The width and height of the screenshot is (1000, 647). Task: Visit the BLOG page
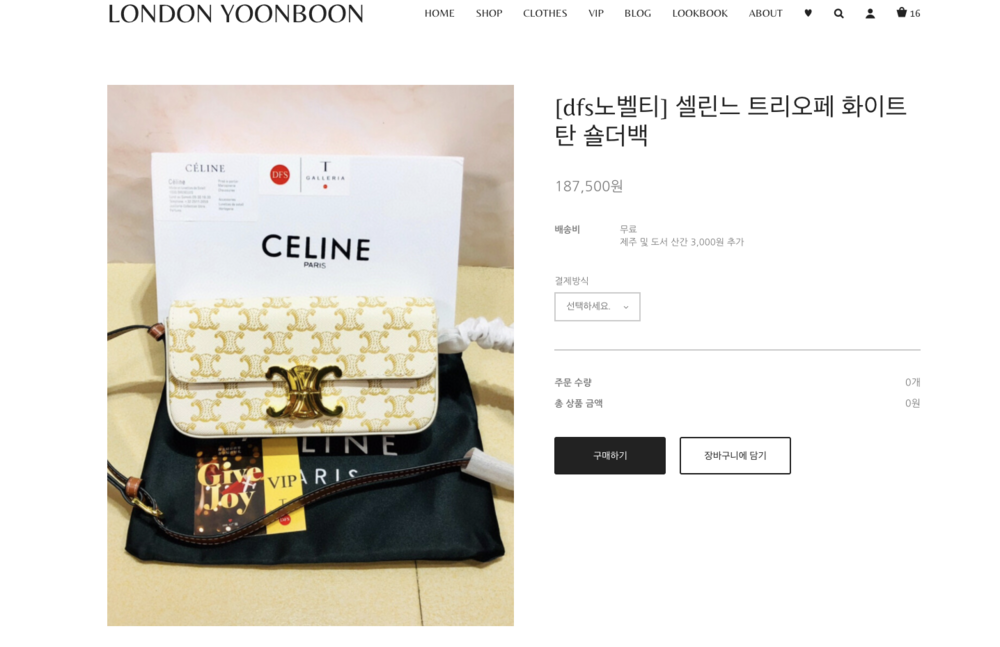coord(638,13)
